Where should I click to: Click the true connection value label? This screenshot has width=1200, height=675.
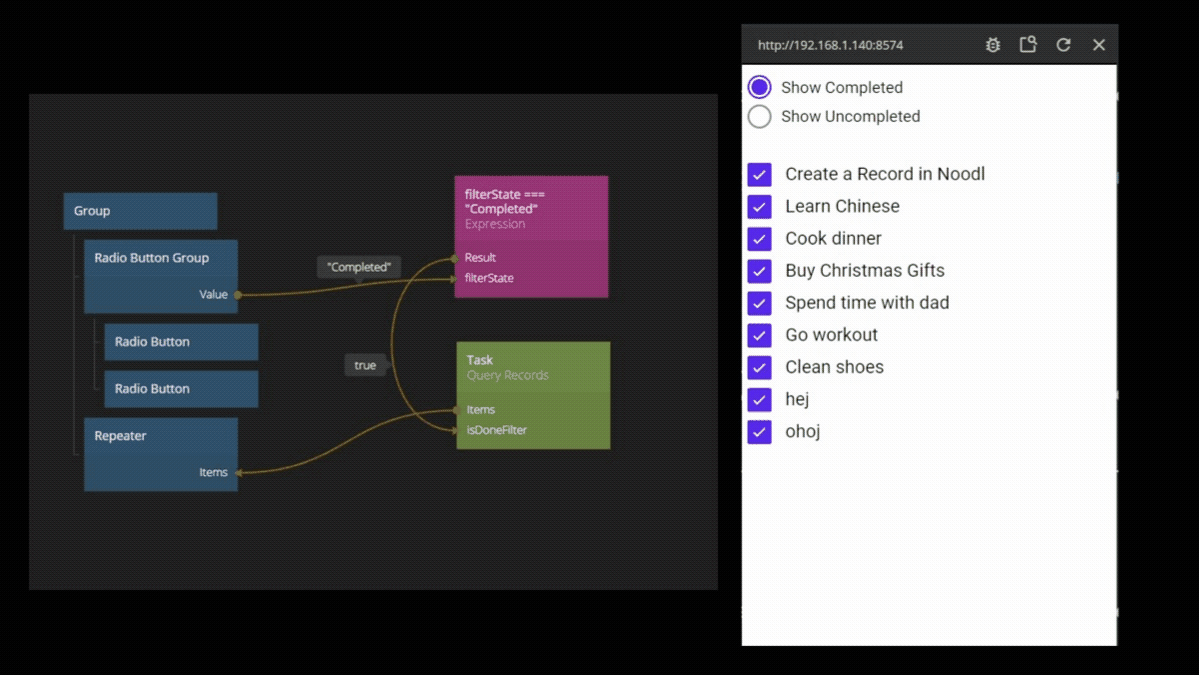365,365
